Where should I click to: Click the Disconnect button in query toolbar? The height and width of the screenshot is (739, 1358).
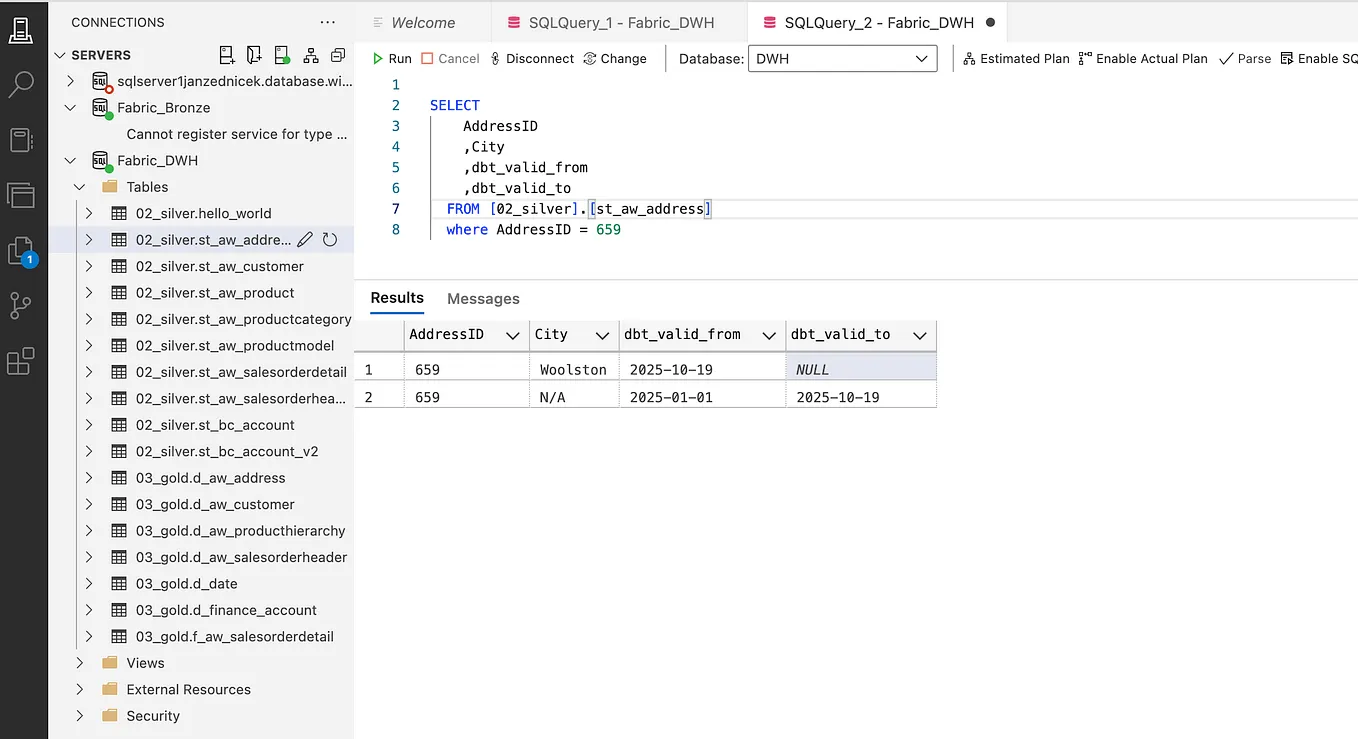(x=531, y=59)
